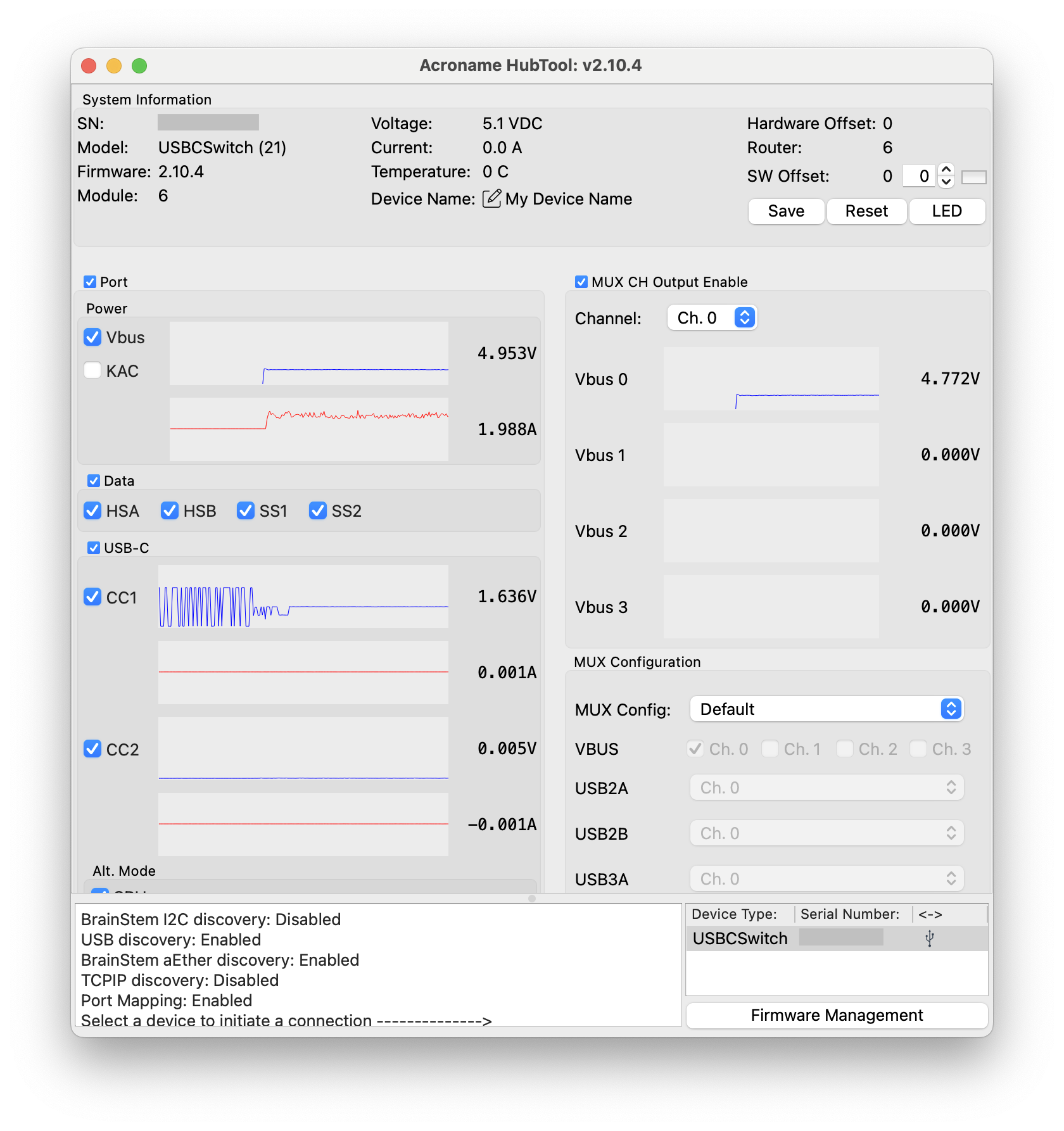Open the USB2B channel dropdown
This screenshot has width=1064, height=1131.
coord(826,833)
